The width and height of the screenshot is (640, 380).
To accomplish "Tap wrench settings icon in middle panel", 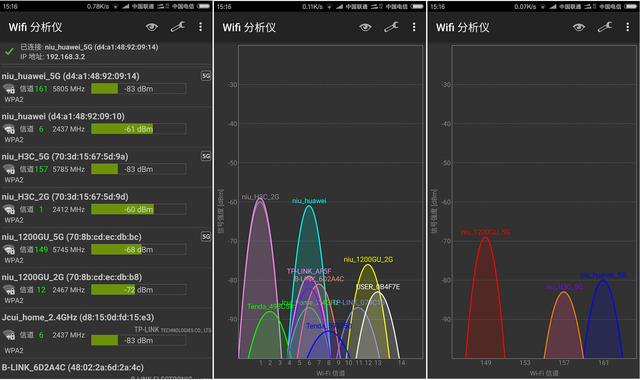I will point(391,27).
